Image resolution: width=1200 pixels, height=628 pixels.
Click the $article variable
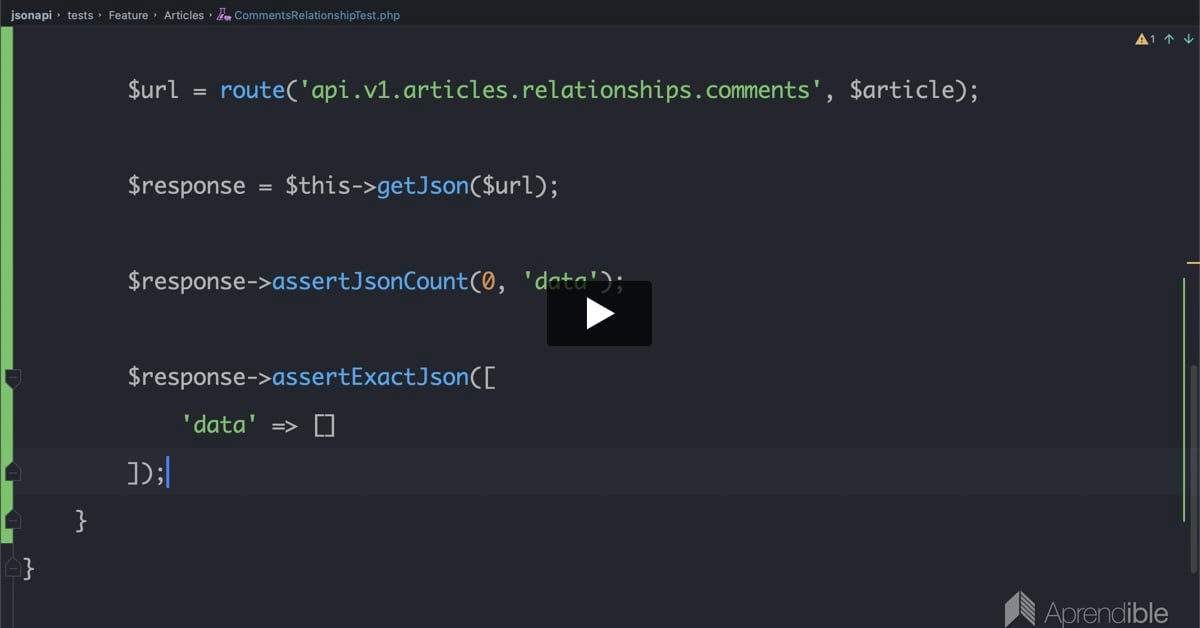(x=901, y=90)
